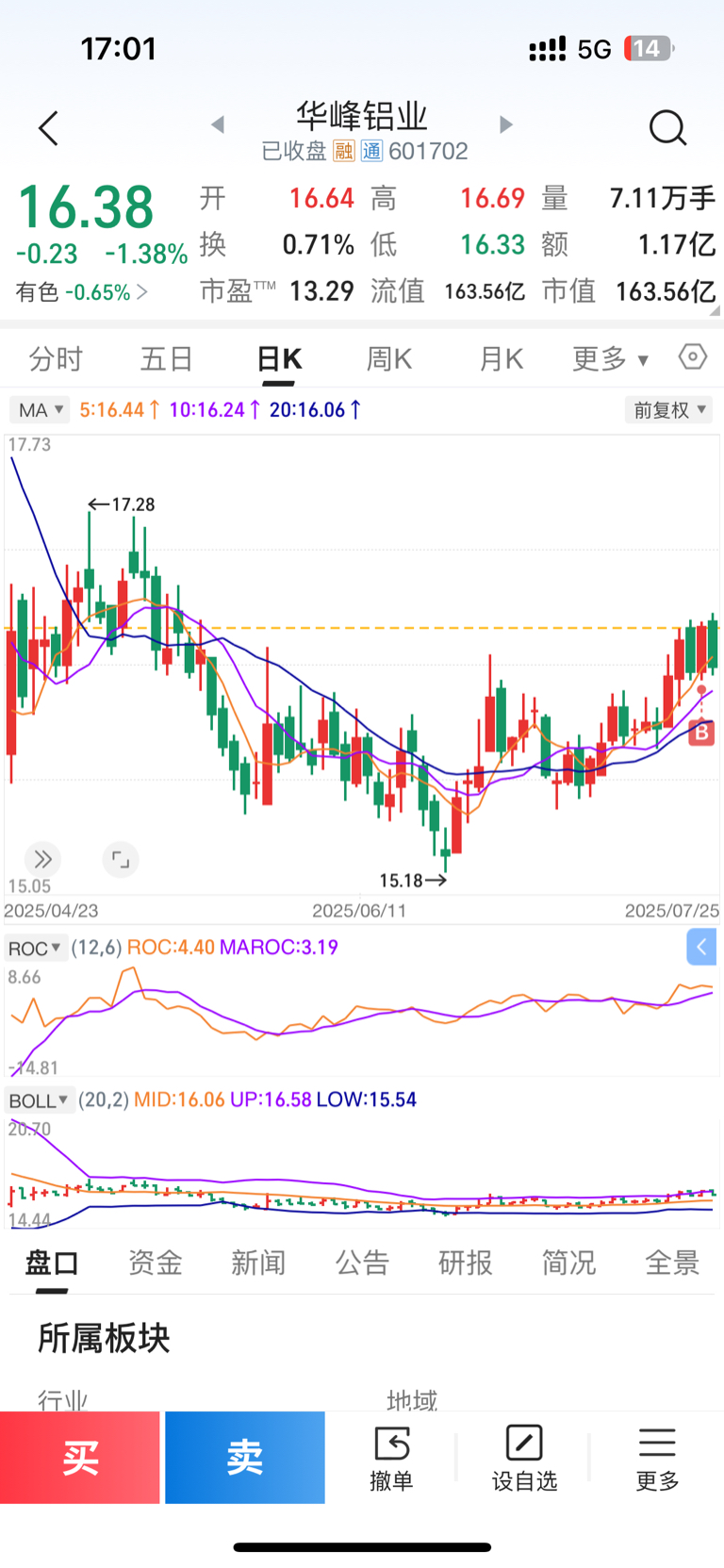Screen dimensions: 724x1568
Task: Tap the red 买 buy button
Action: (80, 1457)
